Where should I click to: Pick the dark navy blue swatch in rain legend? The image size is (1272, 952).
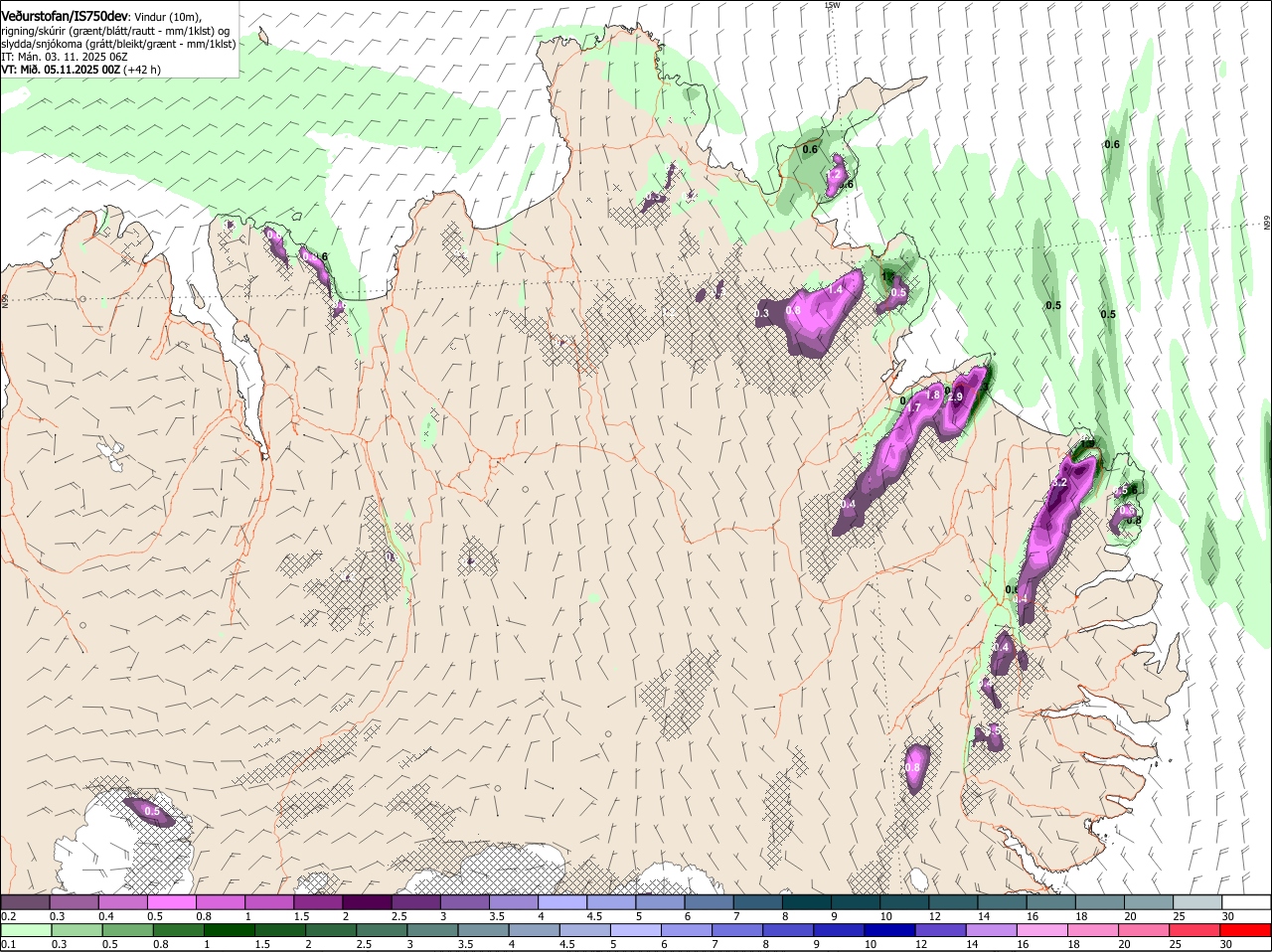pyautogui.click(x=887, y=929)
